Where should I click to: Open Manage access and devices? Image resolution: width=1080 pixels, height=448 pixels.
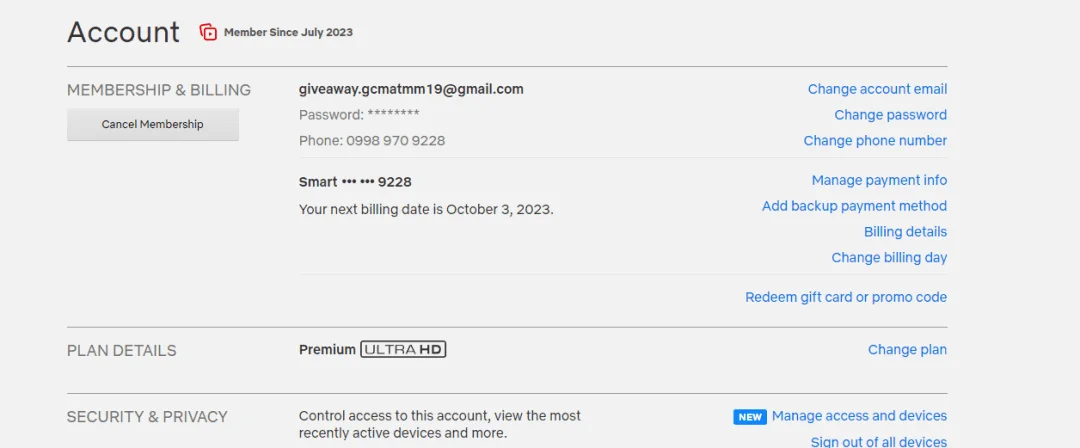pyautogui.click(x=860, y=416)
